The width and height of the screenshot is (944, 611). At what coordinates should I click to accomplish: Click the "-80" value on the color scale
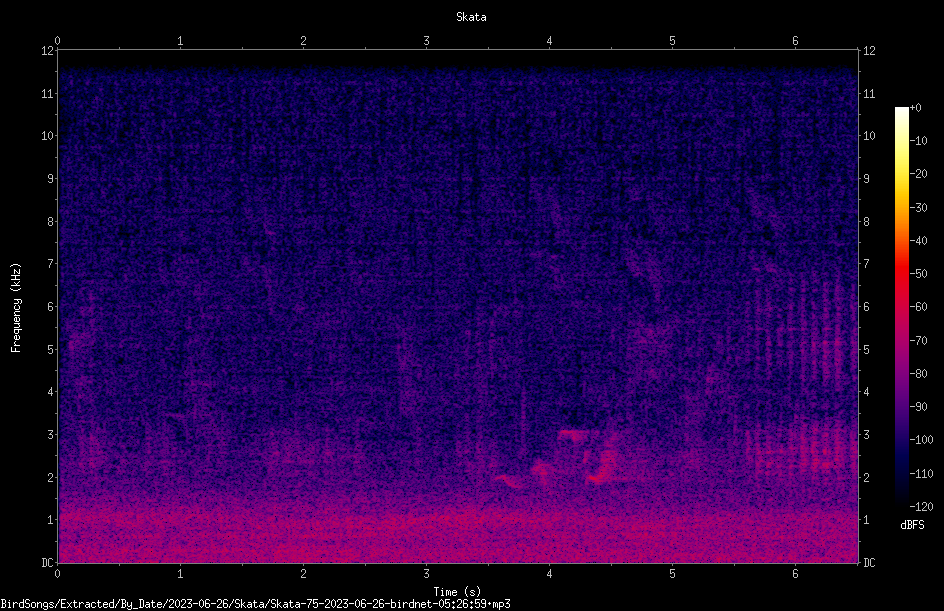coord(919,374)
